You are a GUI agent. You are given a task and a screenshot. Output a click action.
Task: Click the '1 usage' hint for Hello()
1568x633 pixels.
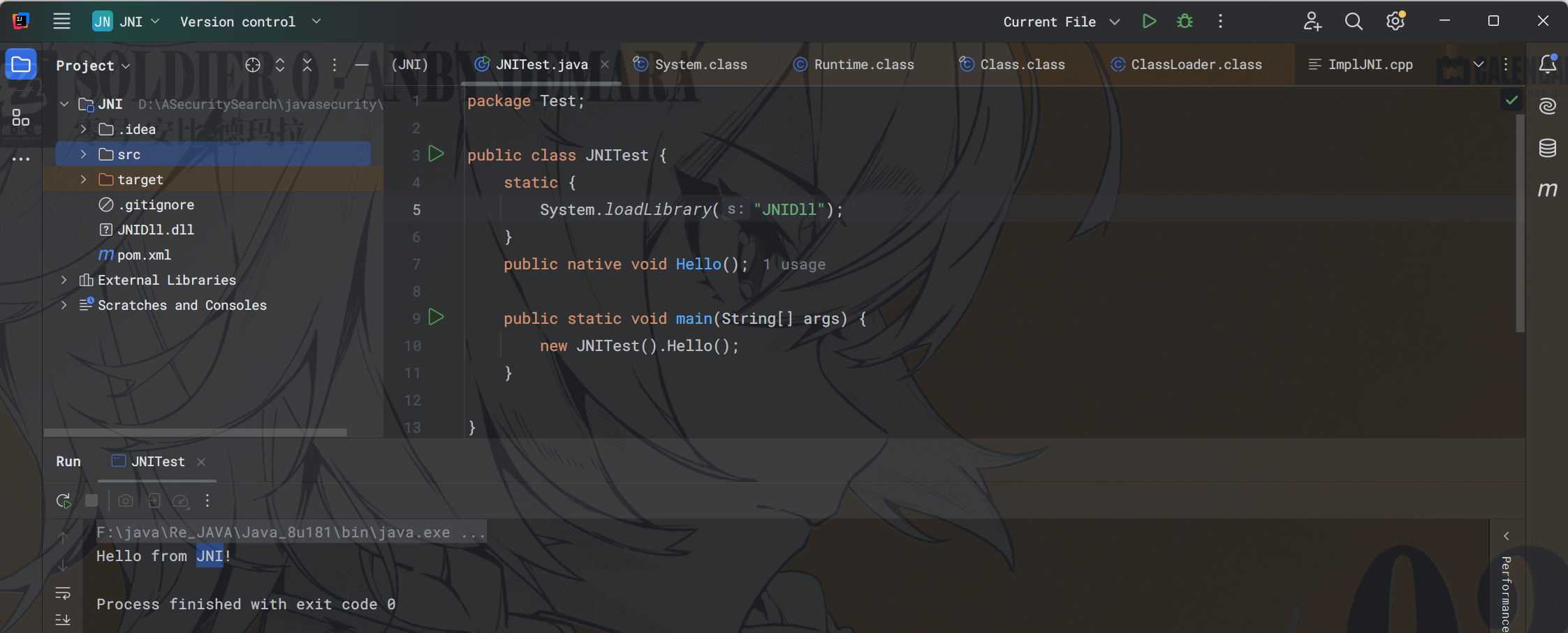pyautogui.click(x=794, y=265)
